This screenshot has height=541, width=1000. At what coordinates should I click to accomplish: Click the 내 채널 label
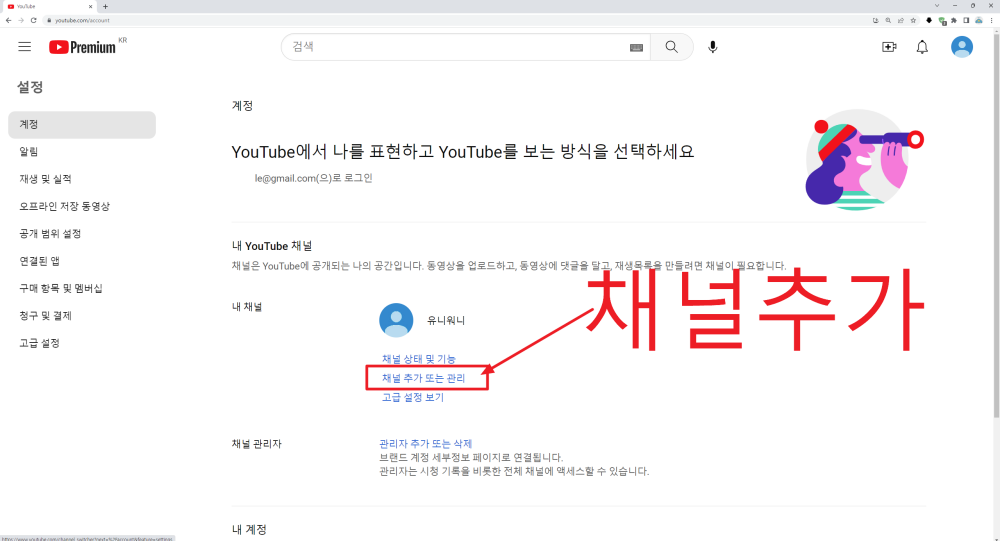247,307
